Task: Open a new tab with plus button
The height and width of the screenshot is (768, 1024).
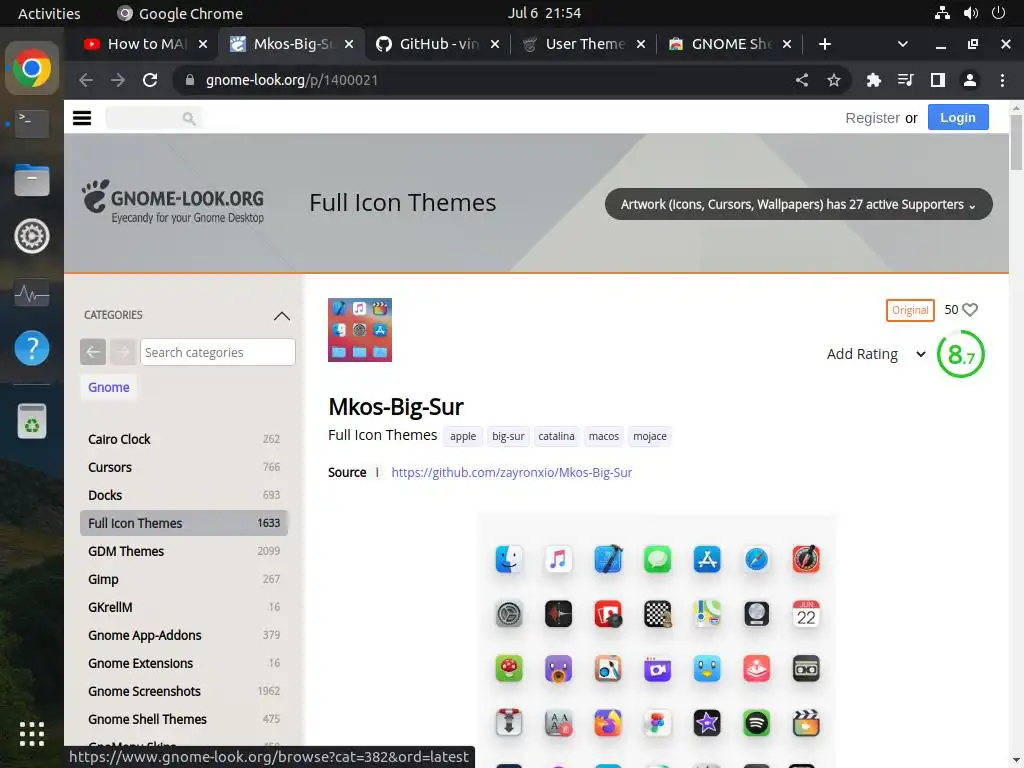Action: [x=825, y=44]
